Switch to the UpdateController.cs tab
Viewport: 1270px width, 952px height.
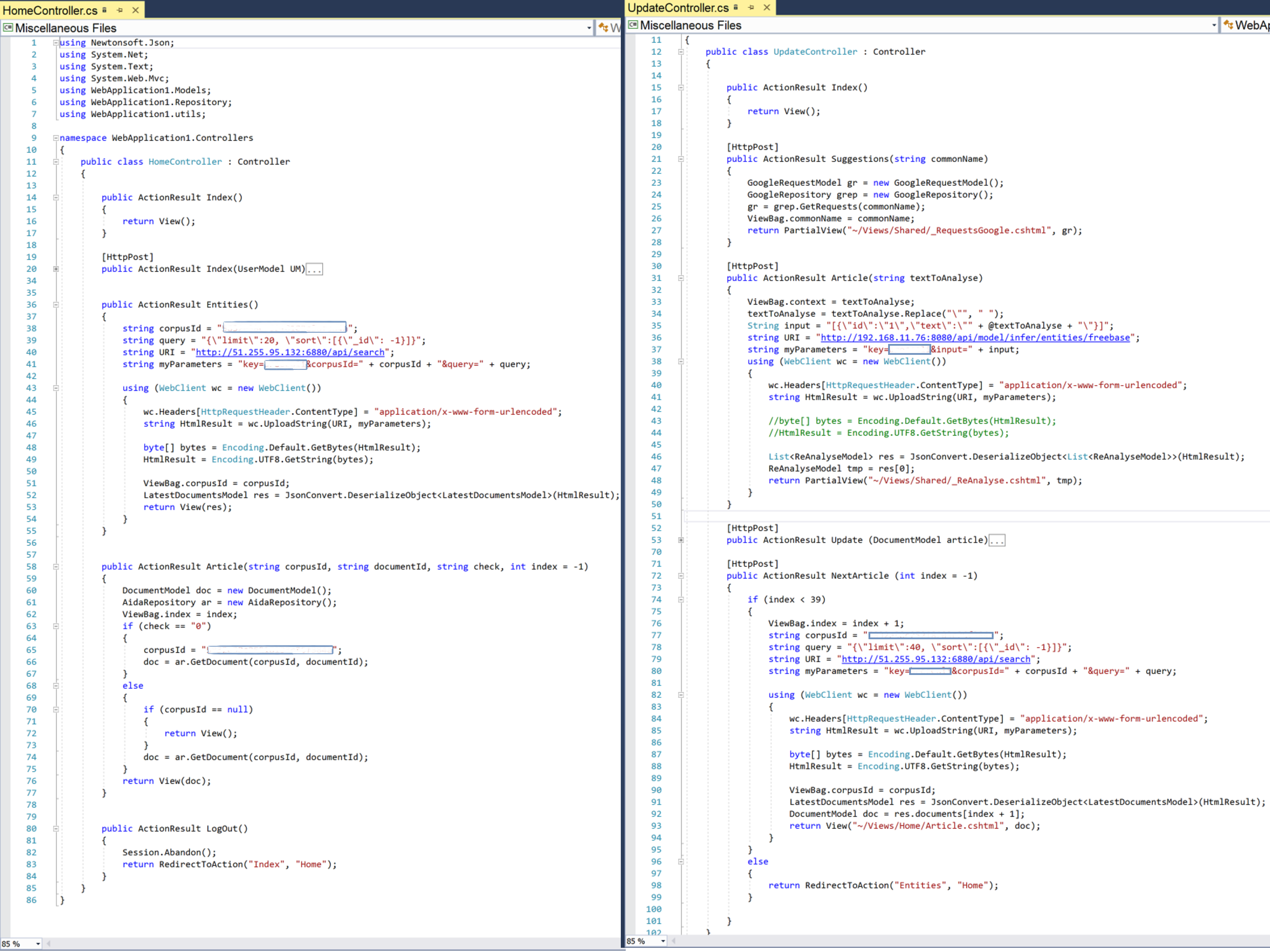[x=678, y=7]
